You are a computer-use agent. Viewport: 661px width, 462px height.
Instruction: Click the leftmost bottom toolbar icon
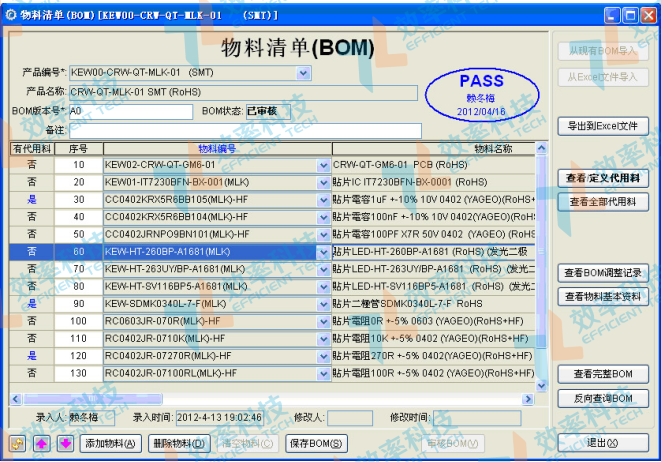click(x=18, y=443)
